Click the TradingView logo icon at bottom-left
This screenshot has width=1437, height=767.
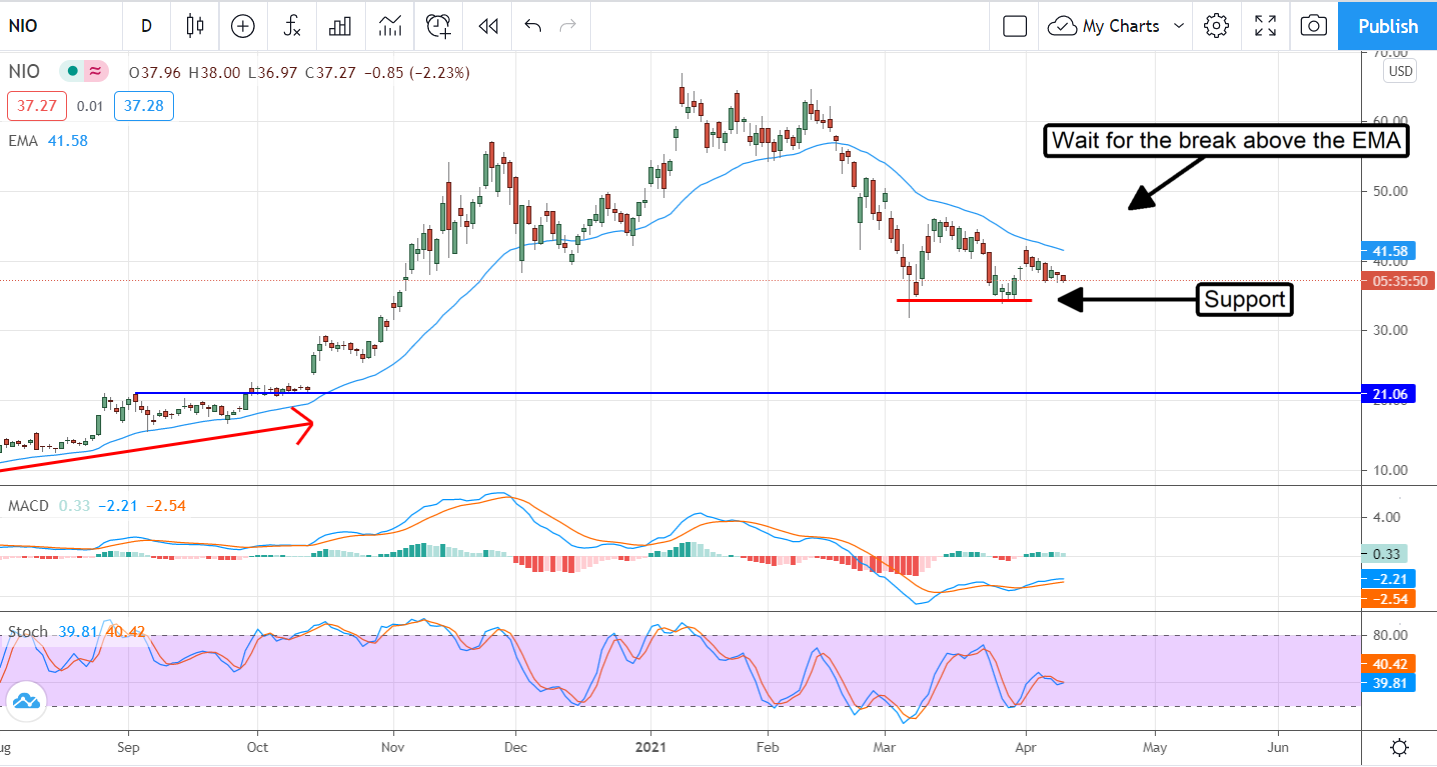coord(26,700)
